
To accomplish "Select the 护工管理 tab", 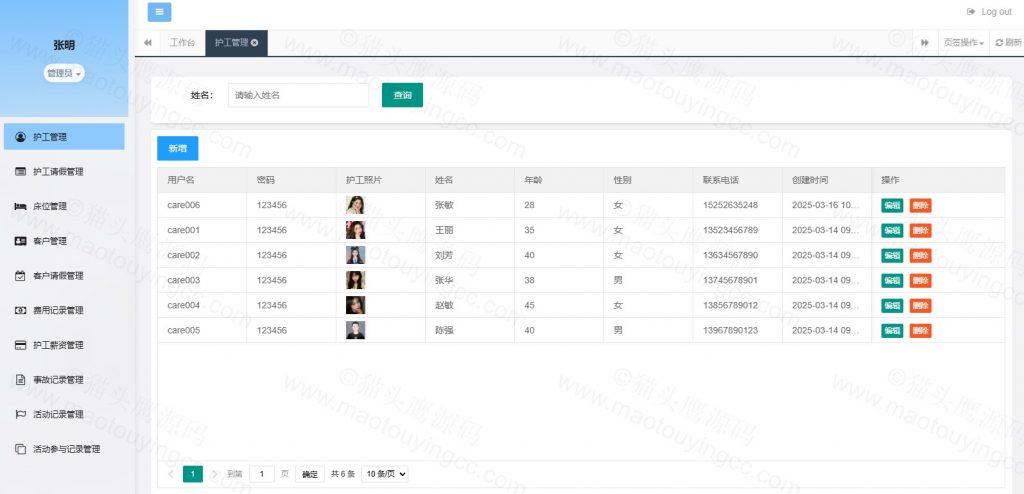I will point(236,42).
